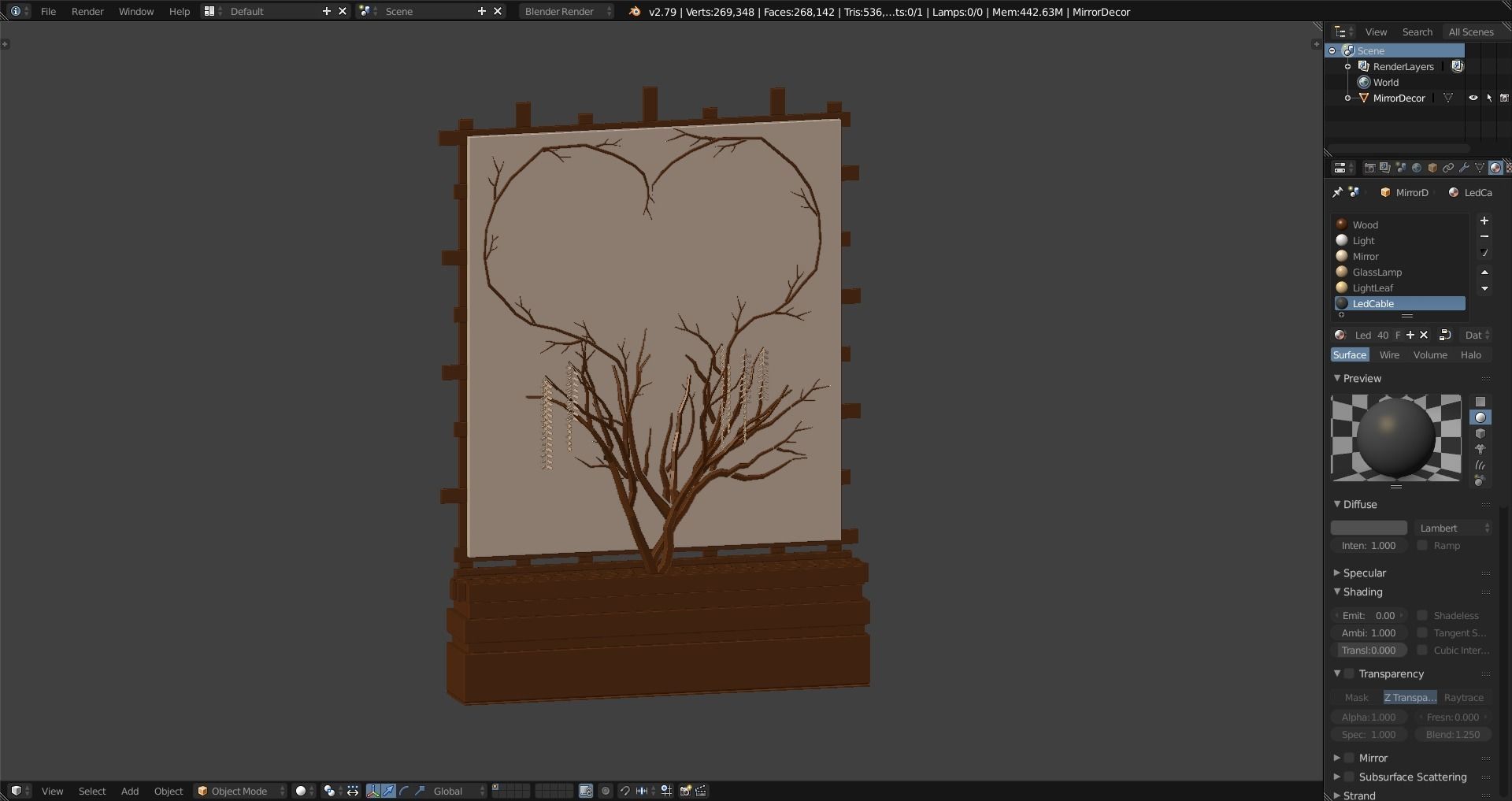Image resolution: width=1512 pixels, height=801 pixels.
Task: Switch material type to Halo
Action: 1471,354
